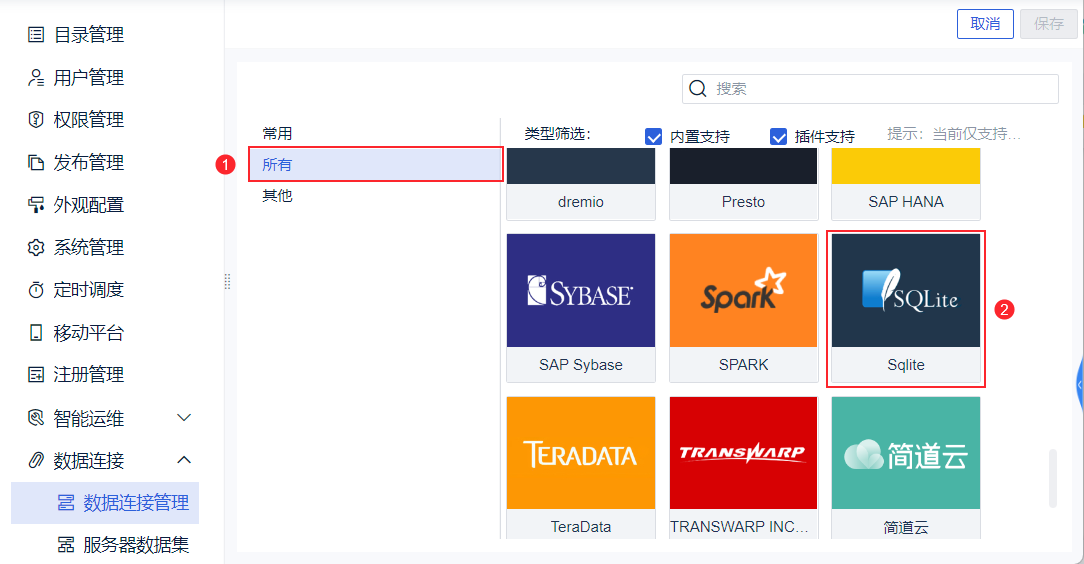Viewport: 1084px width, 564px height.
Task: Click the 外观配置 paint roller icon
Action: [36, 205]
